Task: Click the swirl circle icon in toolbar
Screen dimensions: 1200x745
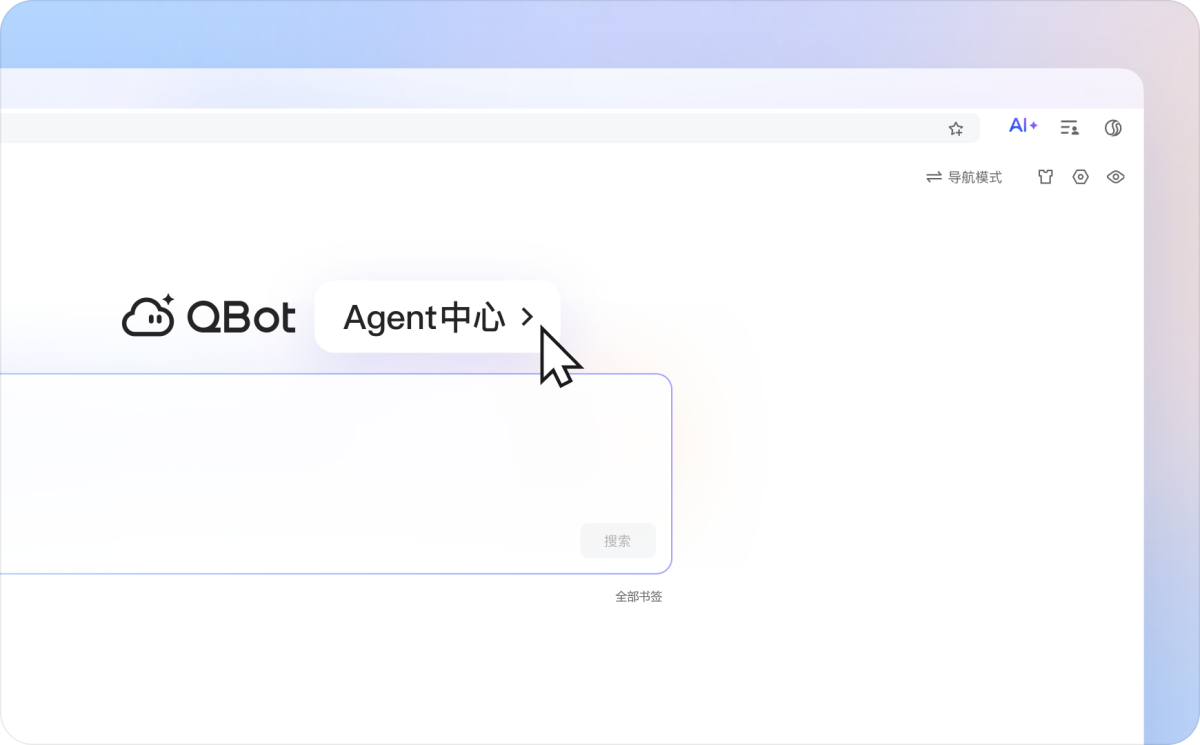Action: [1113, 127]
